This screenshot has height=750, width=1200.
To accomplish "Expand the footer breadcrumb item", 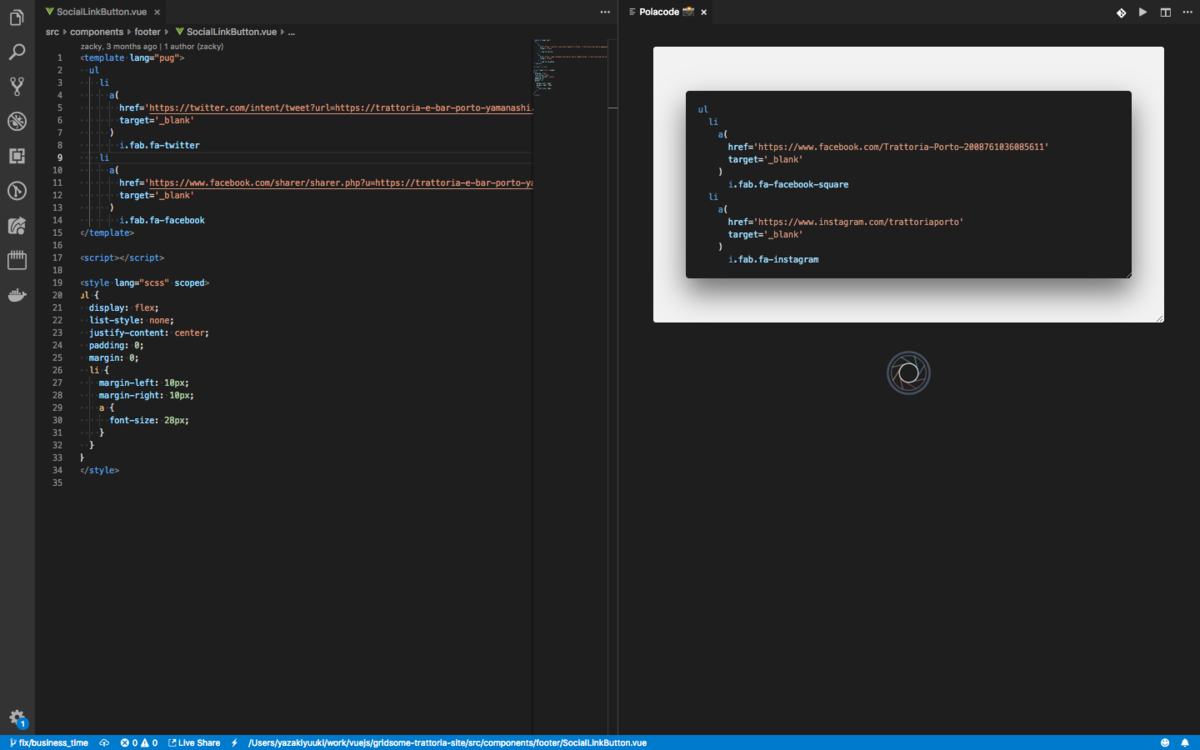I will pos(147,31).
